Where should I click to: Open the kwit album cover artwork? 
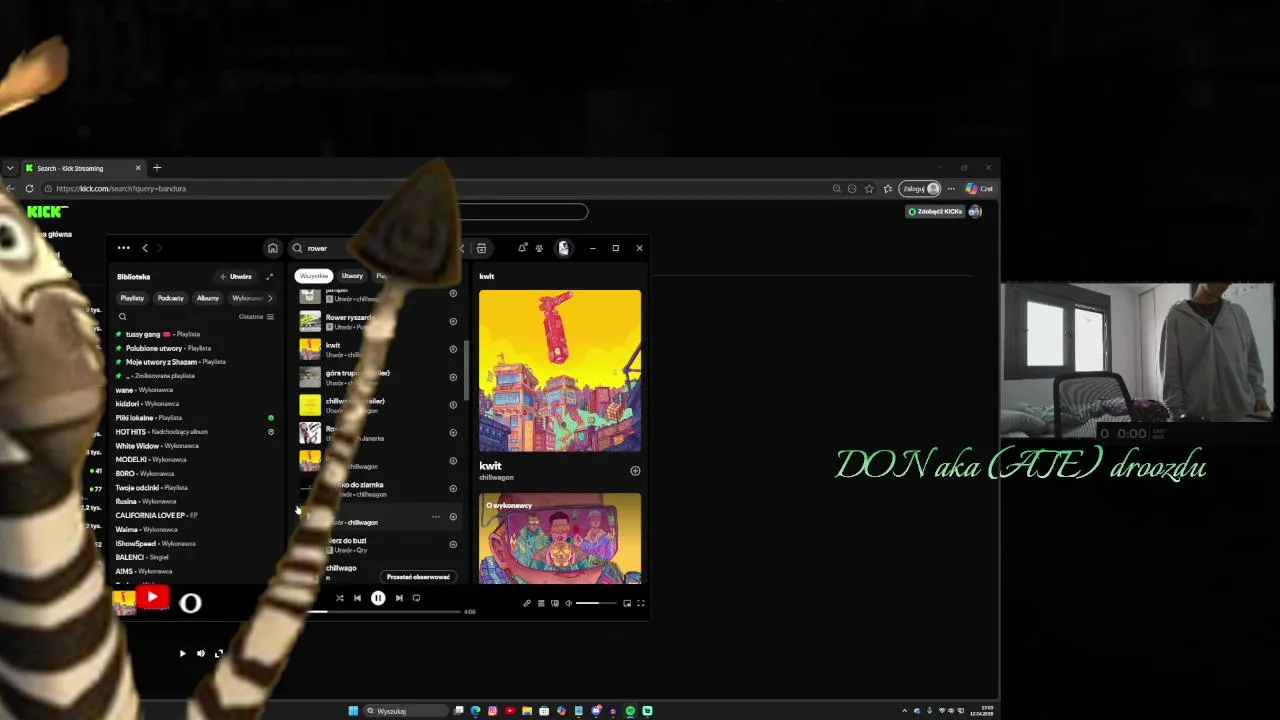click(560, 371)
